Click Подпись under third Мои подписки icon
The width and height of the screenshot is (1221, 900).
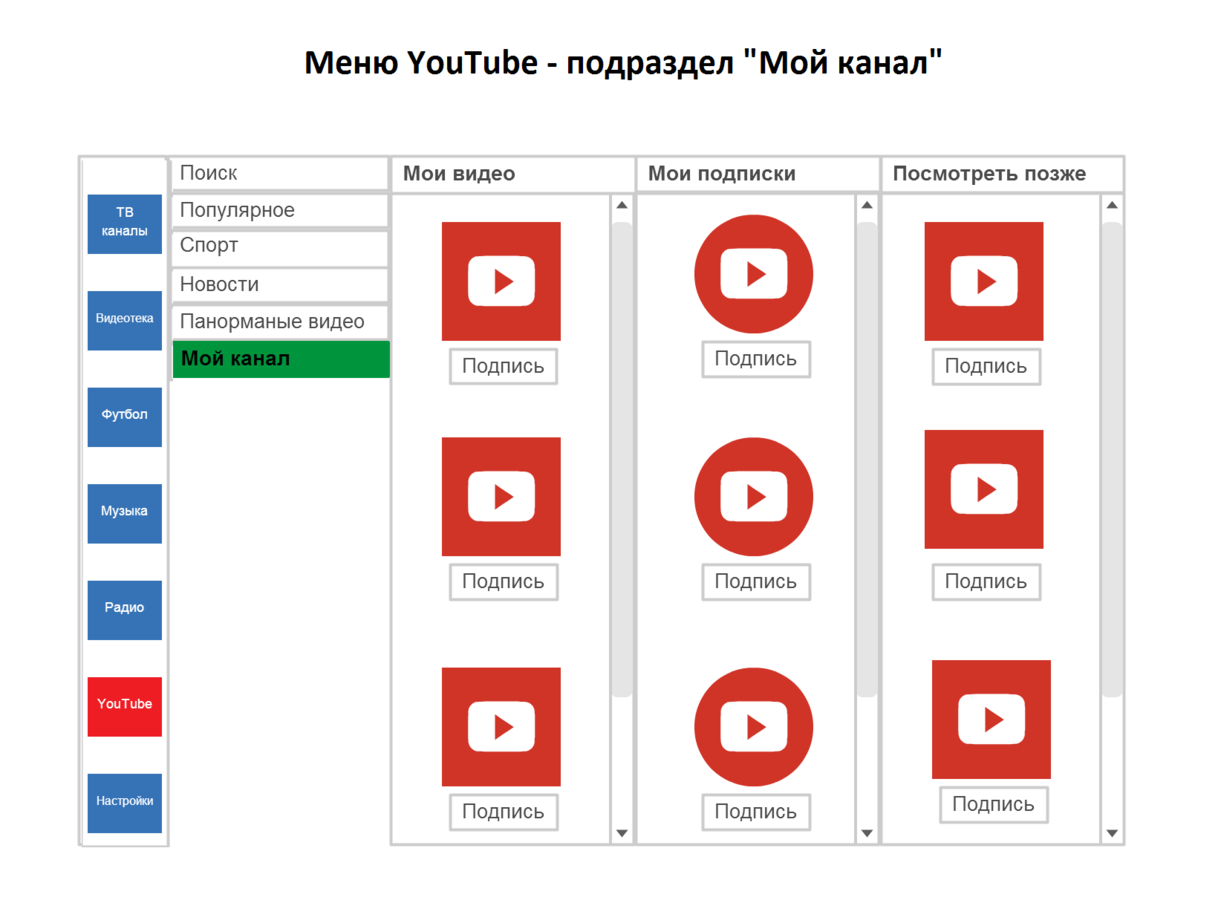756,812
